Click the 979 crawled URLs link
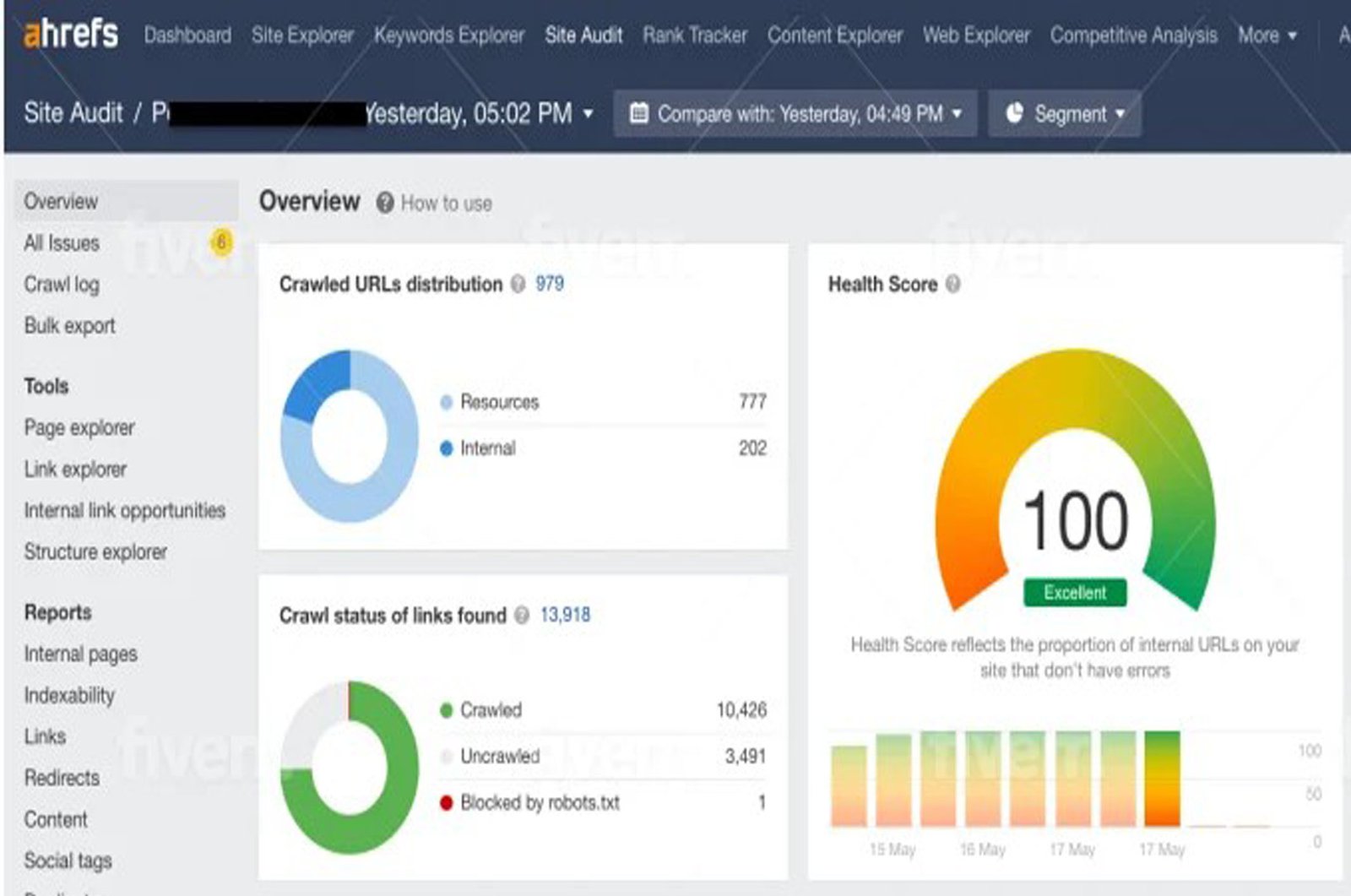Image resolution: width=1351 pixels, height=896 pixels. click(x=550, y=284)
